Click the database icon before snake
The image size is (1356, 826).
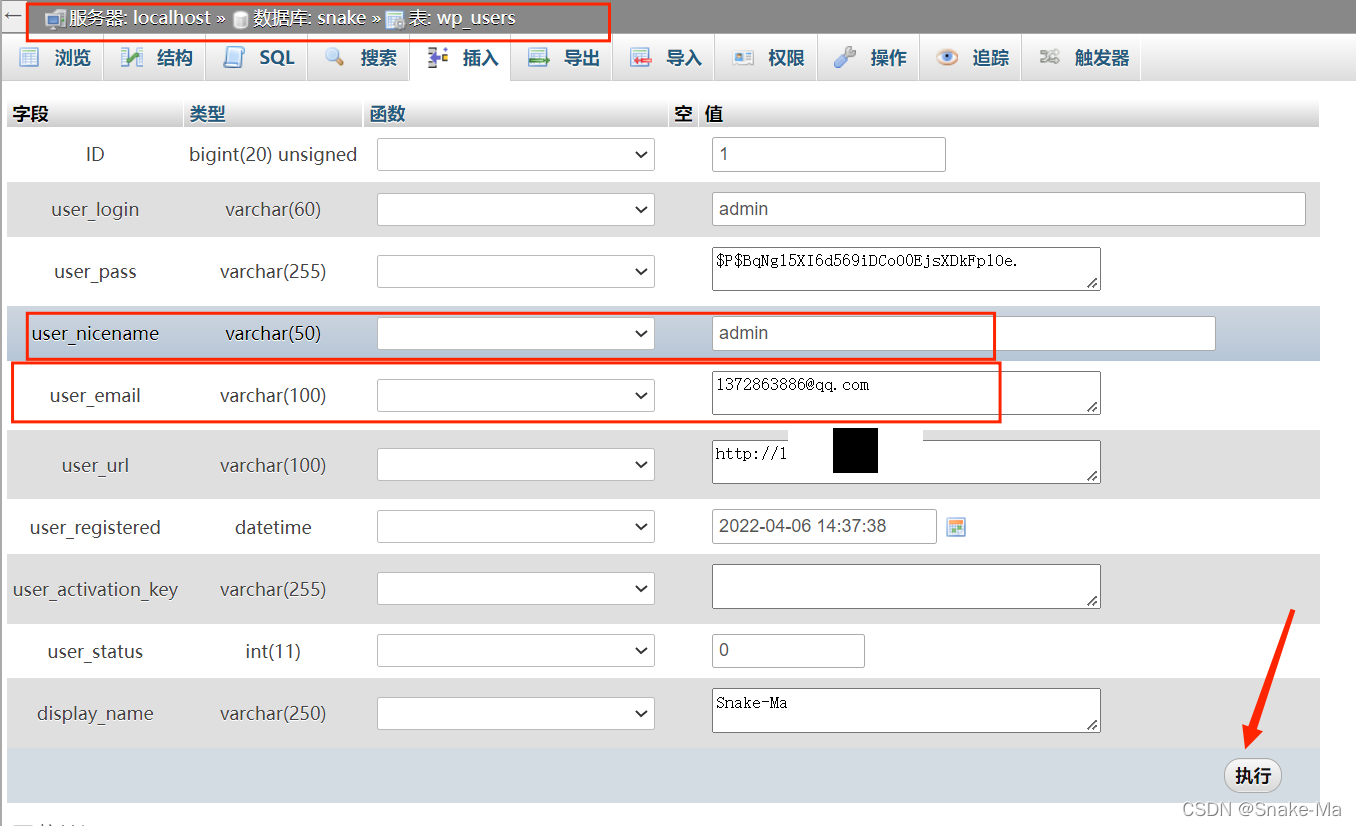[x=240, y=19]
